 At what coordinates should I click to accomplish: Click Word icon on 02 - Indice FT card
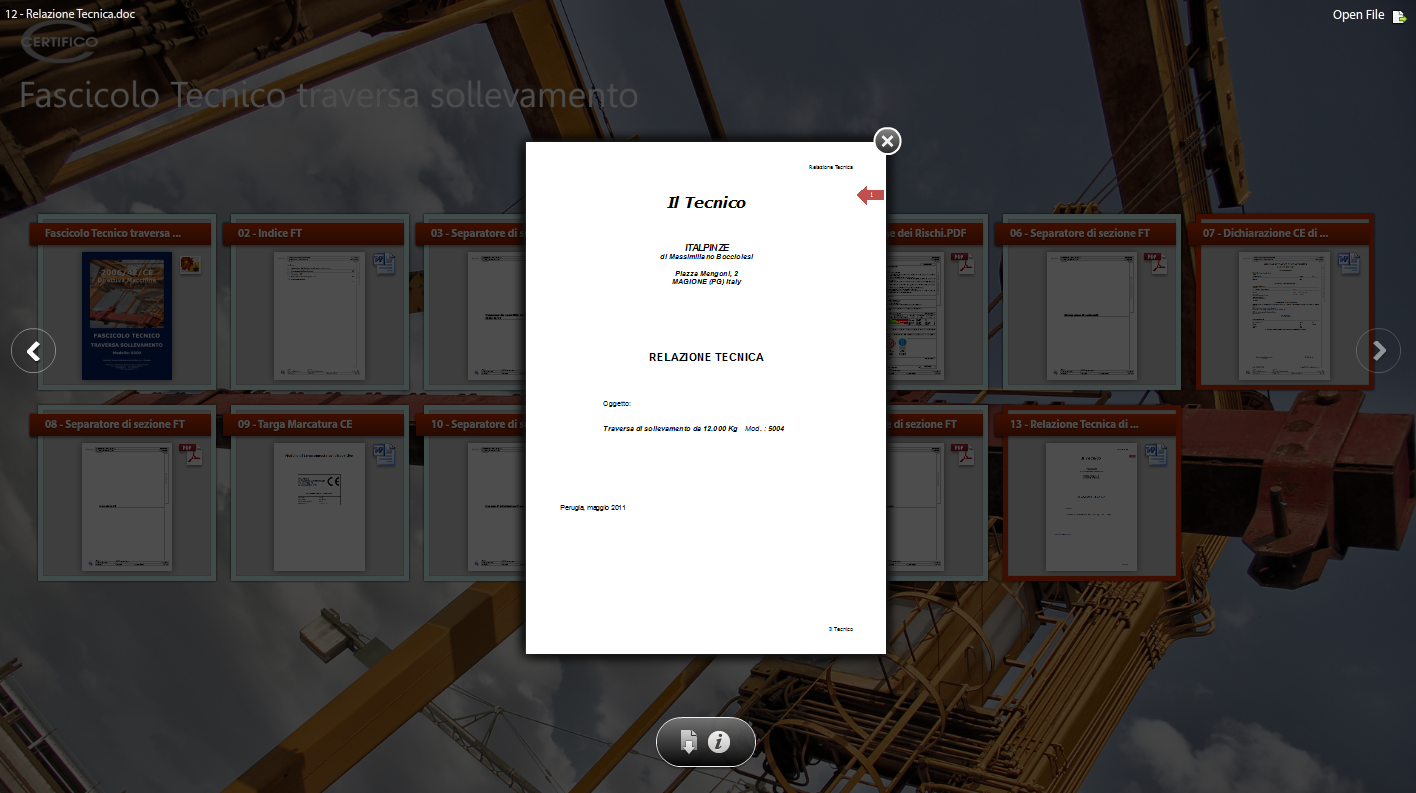point(384,264)
